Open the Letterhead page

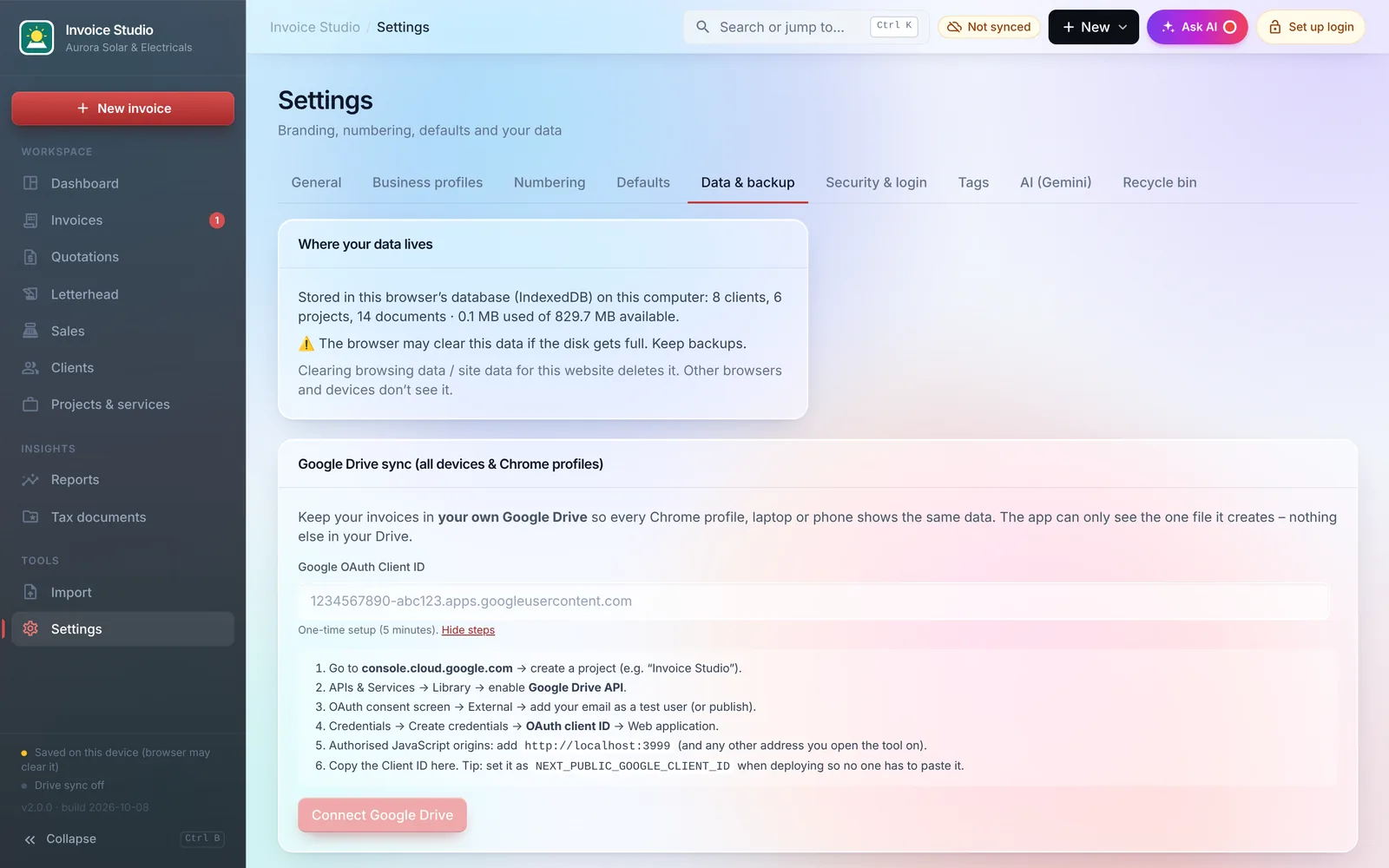[x=122, y=294]
